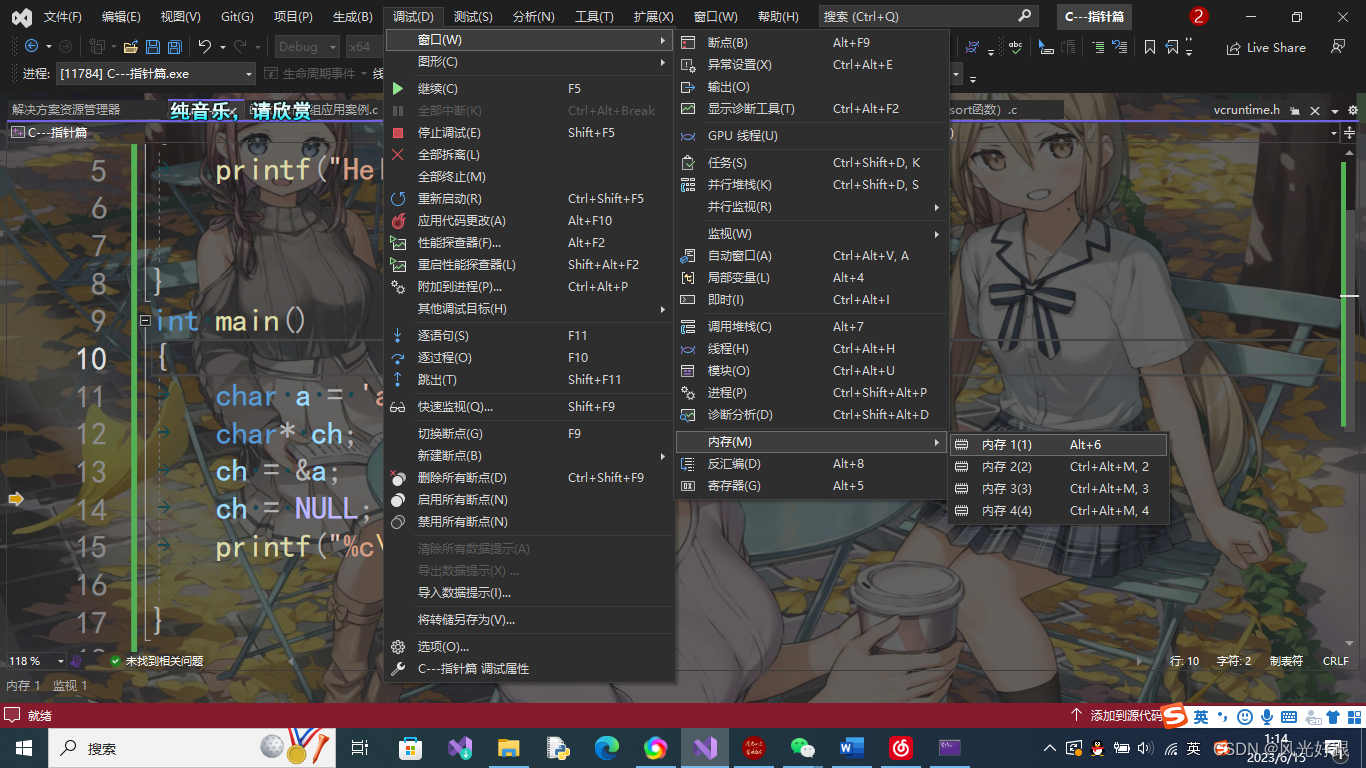Click the 全部拆离 (Detach All) X icon
Screen dimensions: 1366x768
pos(398,155)
